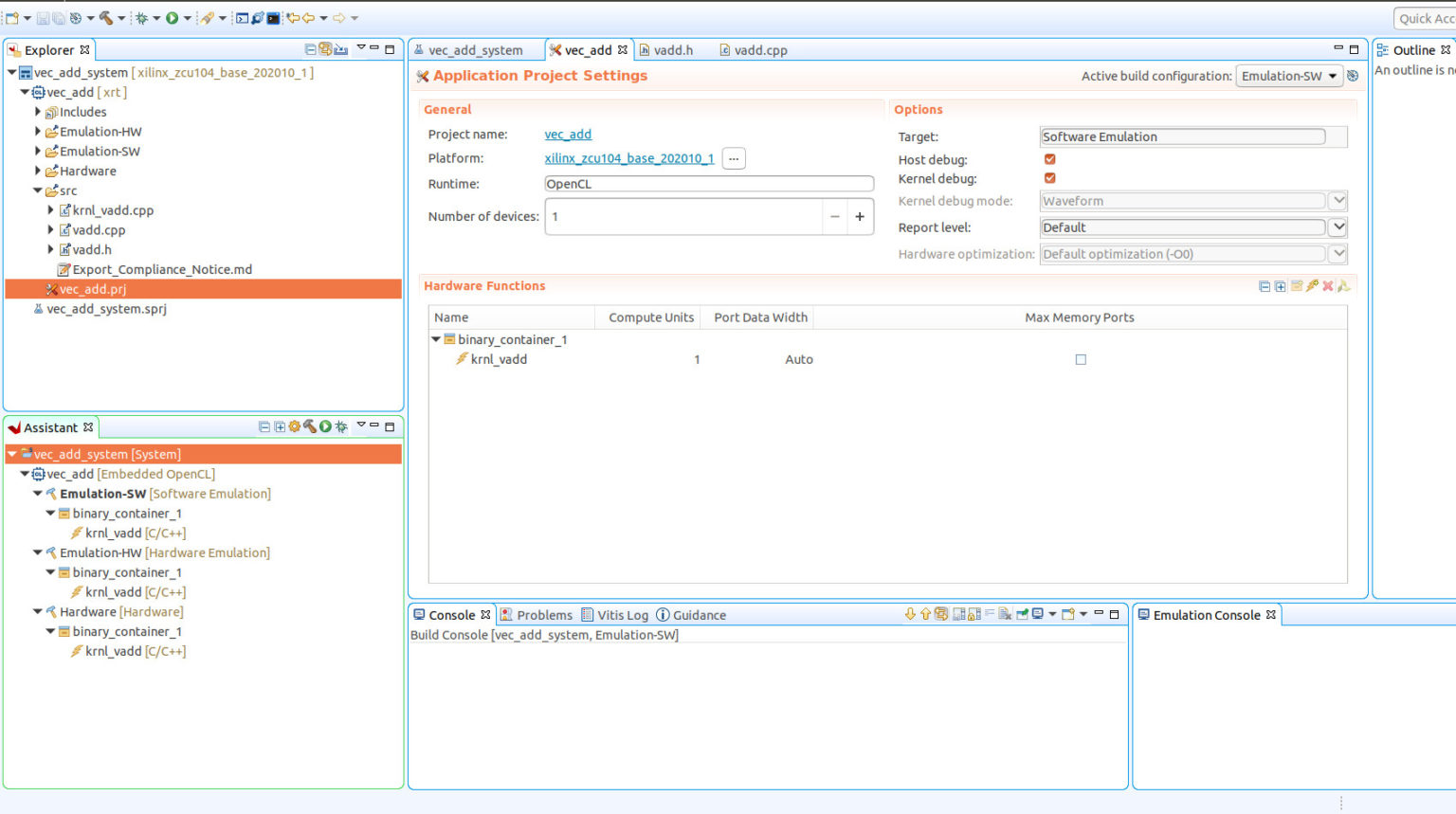Click the browse platform ellipsis button

pyautogui.click(x=734, y=158)
